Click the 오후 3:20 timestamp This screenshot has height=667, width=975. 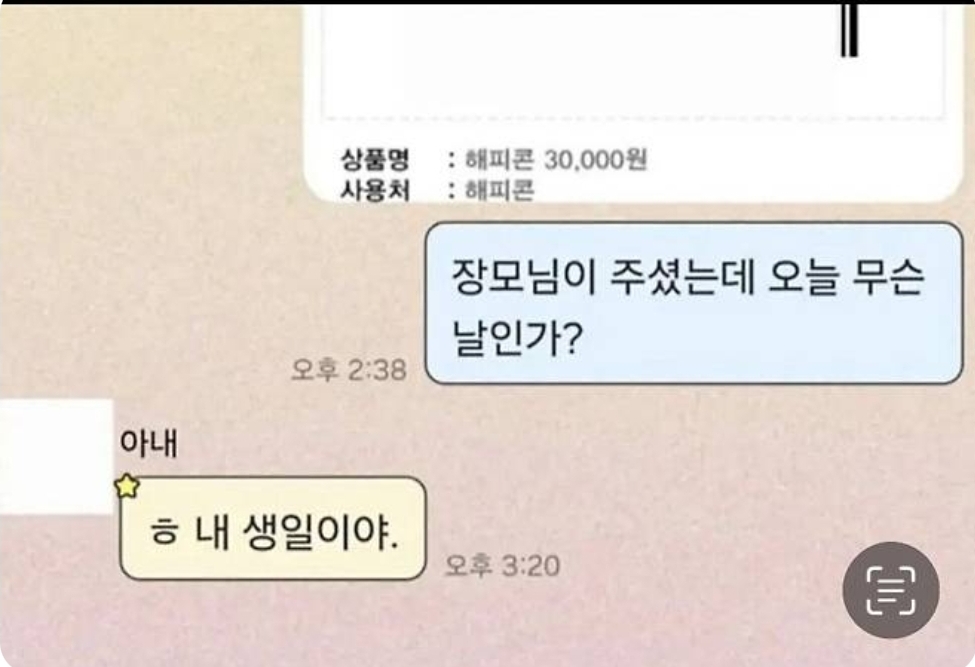pos(502,566)
